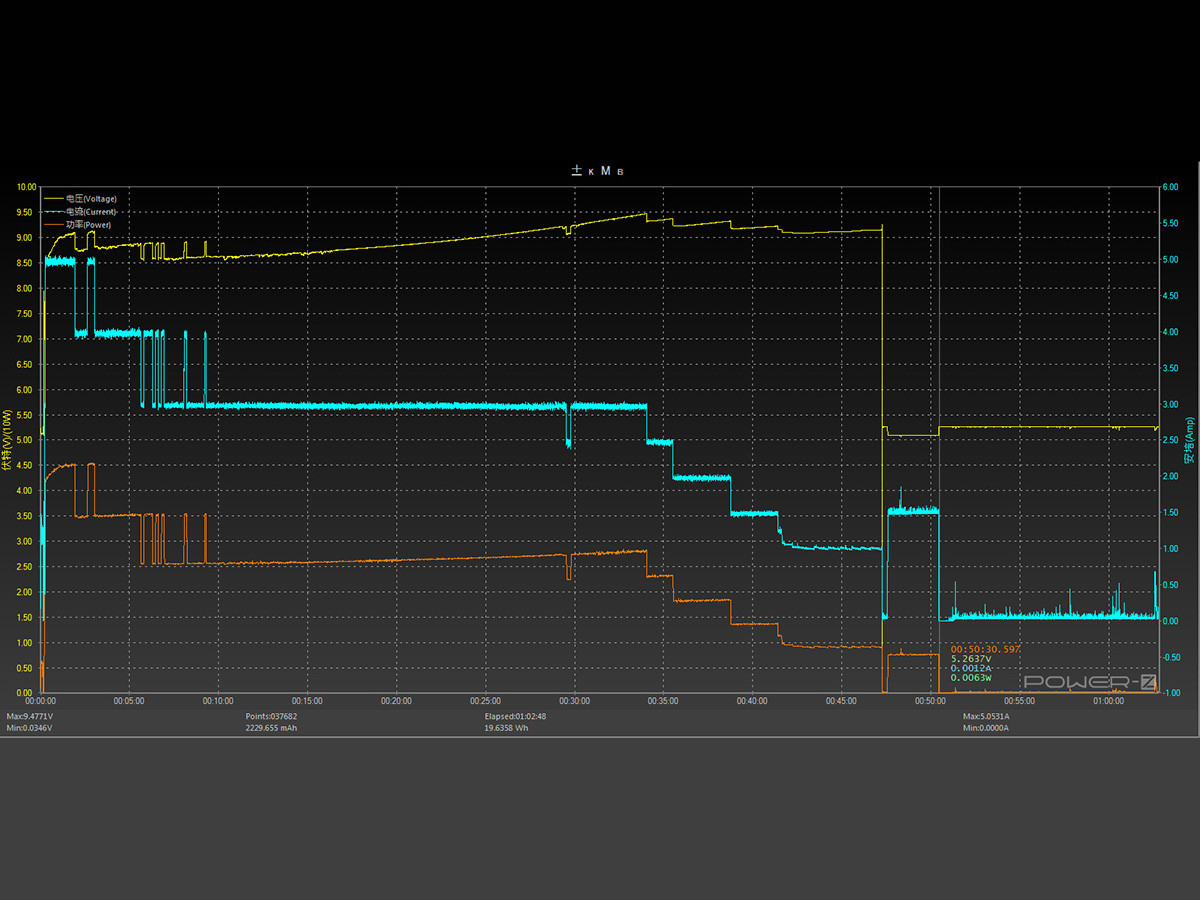Click the chart title above the graph
This screenshot has height=900, width=1200.
tap(598, 172)
